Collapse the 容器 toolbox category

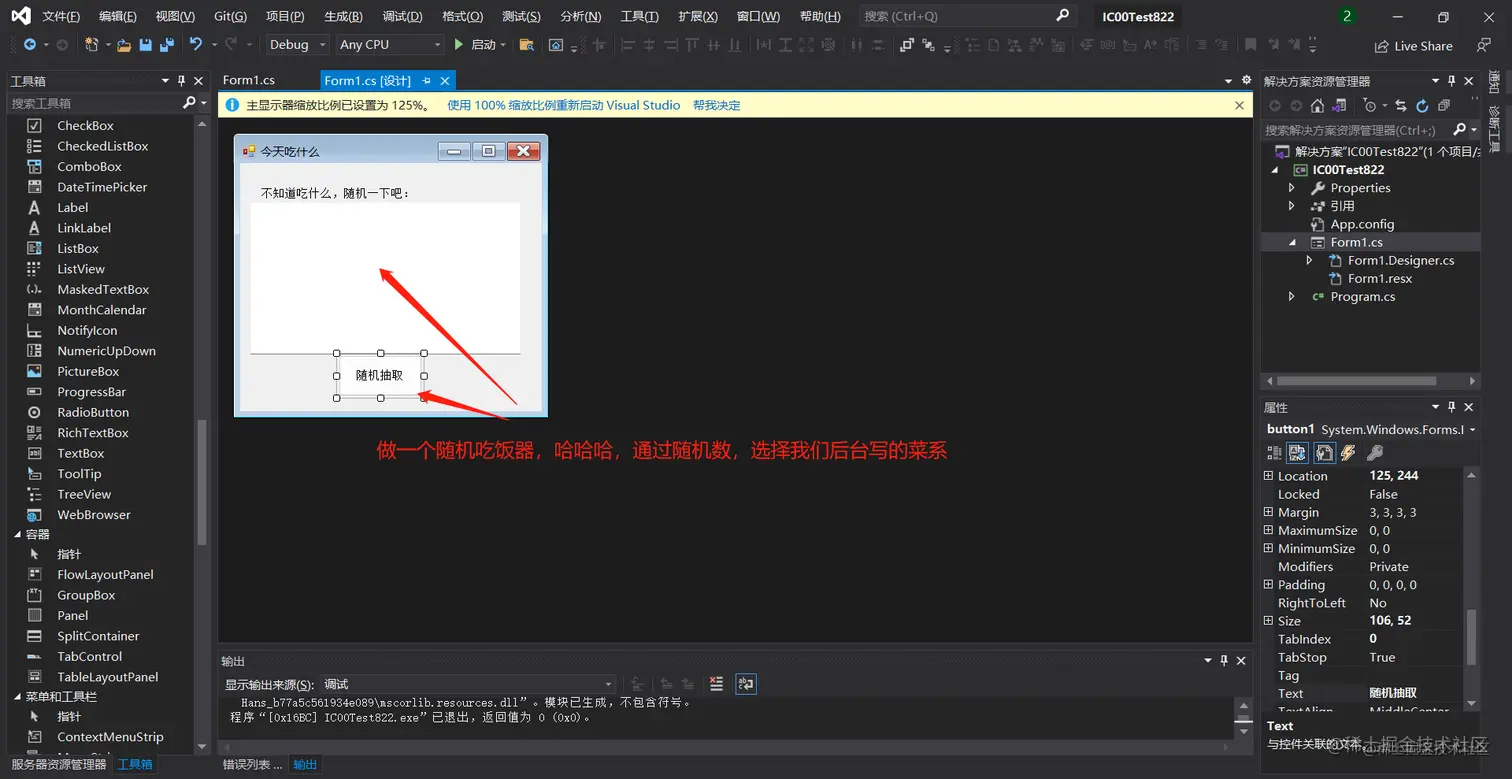coord(18,534)
